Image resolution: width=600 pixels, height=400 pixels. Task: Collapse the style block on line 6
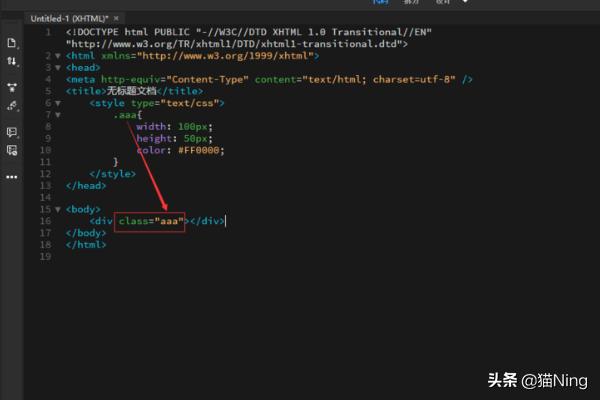point(58,103)
